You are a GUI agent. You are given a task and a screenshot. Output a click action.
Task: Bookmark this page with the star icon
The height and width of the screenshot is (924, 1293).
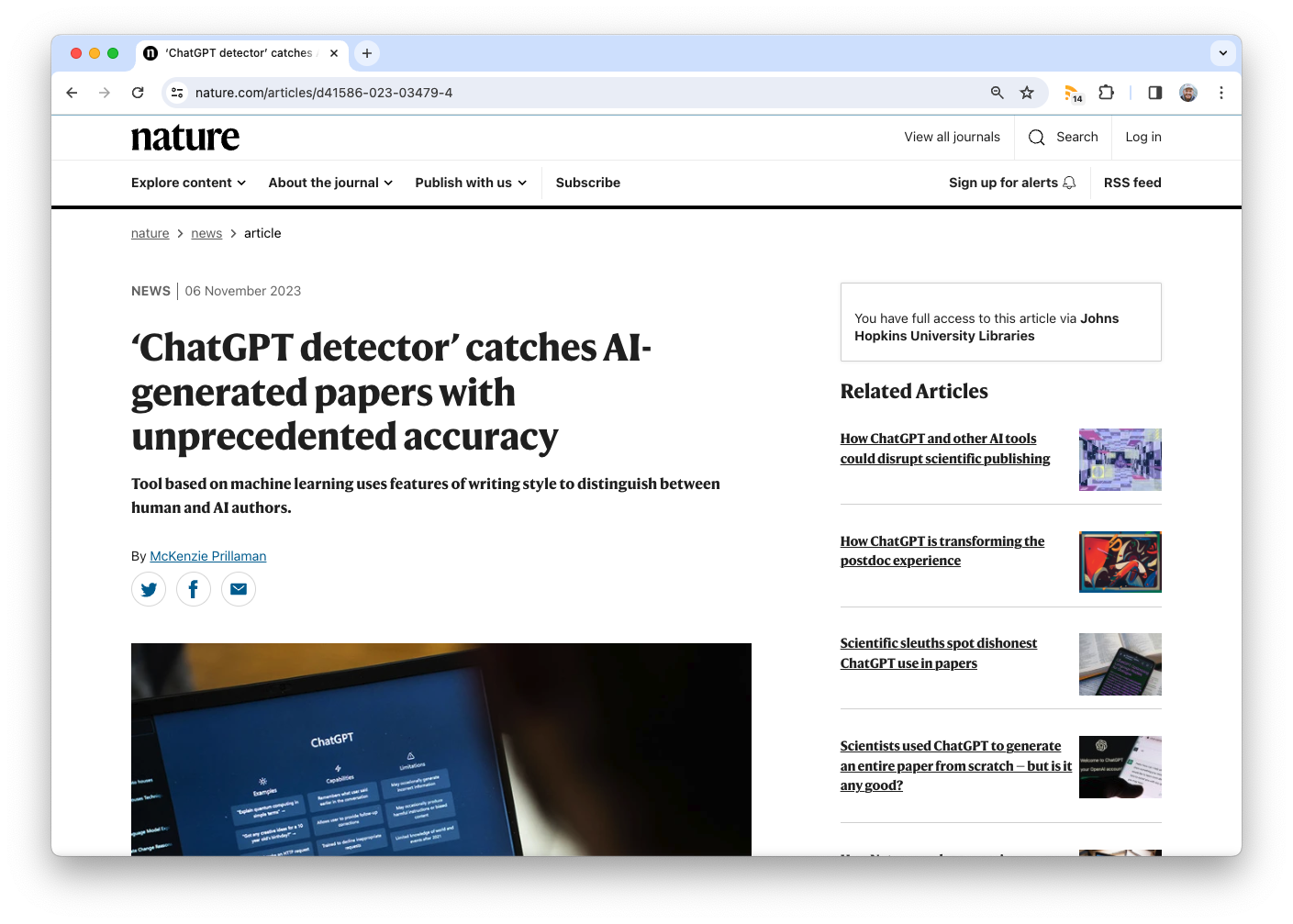point(1027,93)
